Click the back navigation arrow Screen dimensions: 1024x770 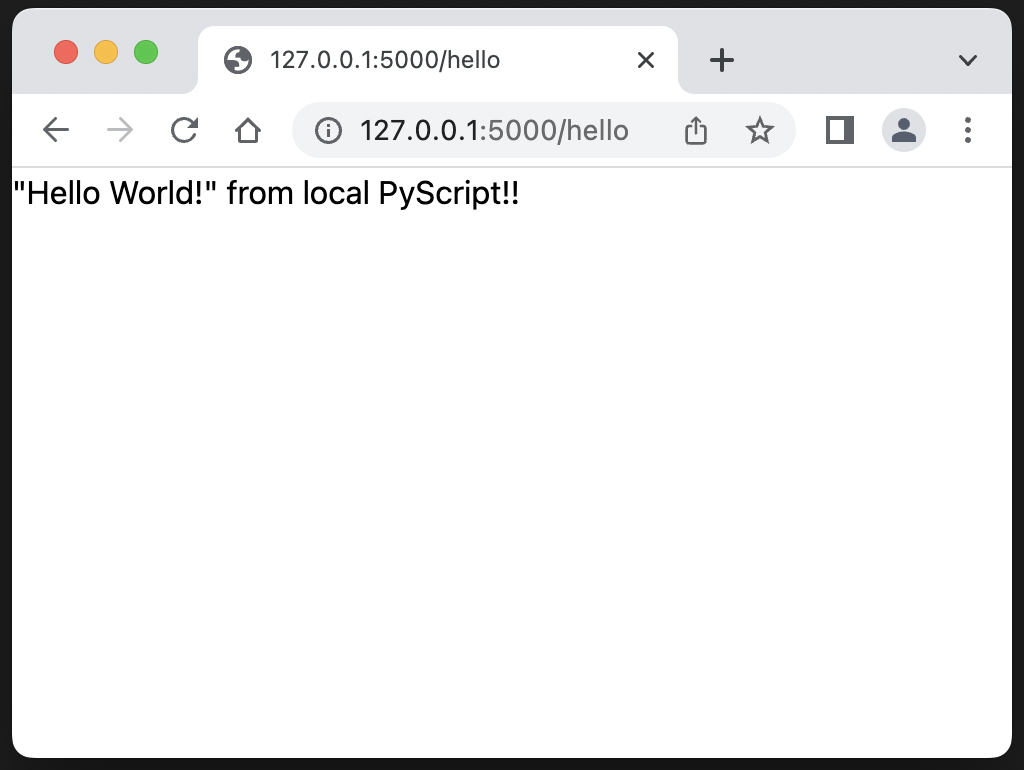tap(55, 130)
